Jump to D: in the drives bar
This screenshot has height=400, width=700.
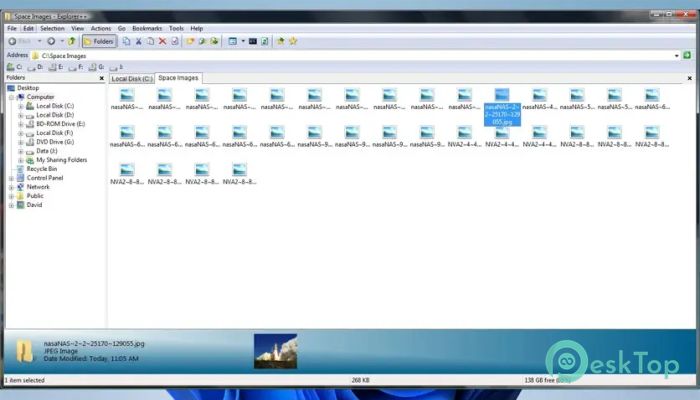click(x=35, y=67)
